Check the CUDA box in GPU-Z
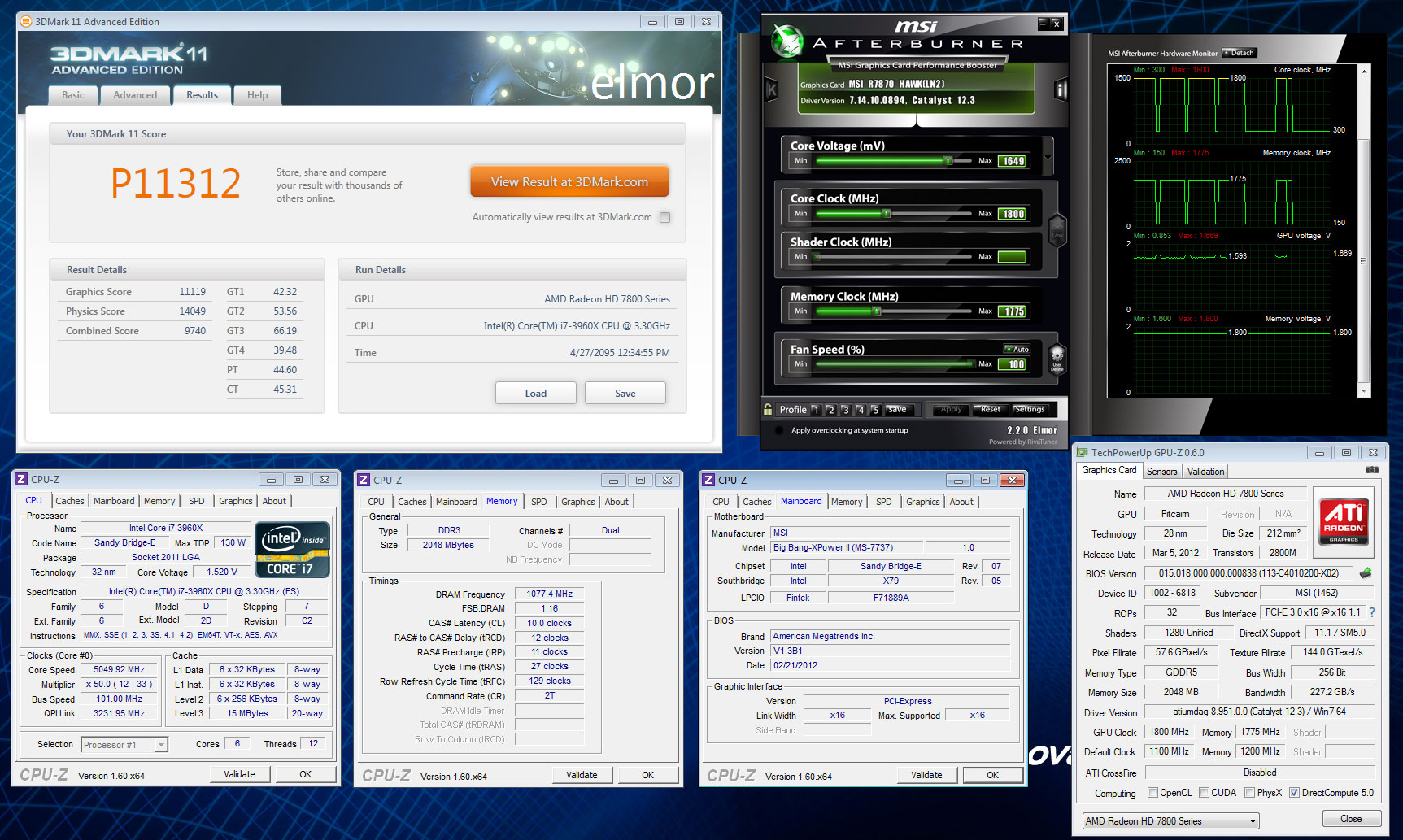The width and height of the screenshot is (1403, 840). [1204, 793]
